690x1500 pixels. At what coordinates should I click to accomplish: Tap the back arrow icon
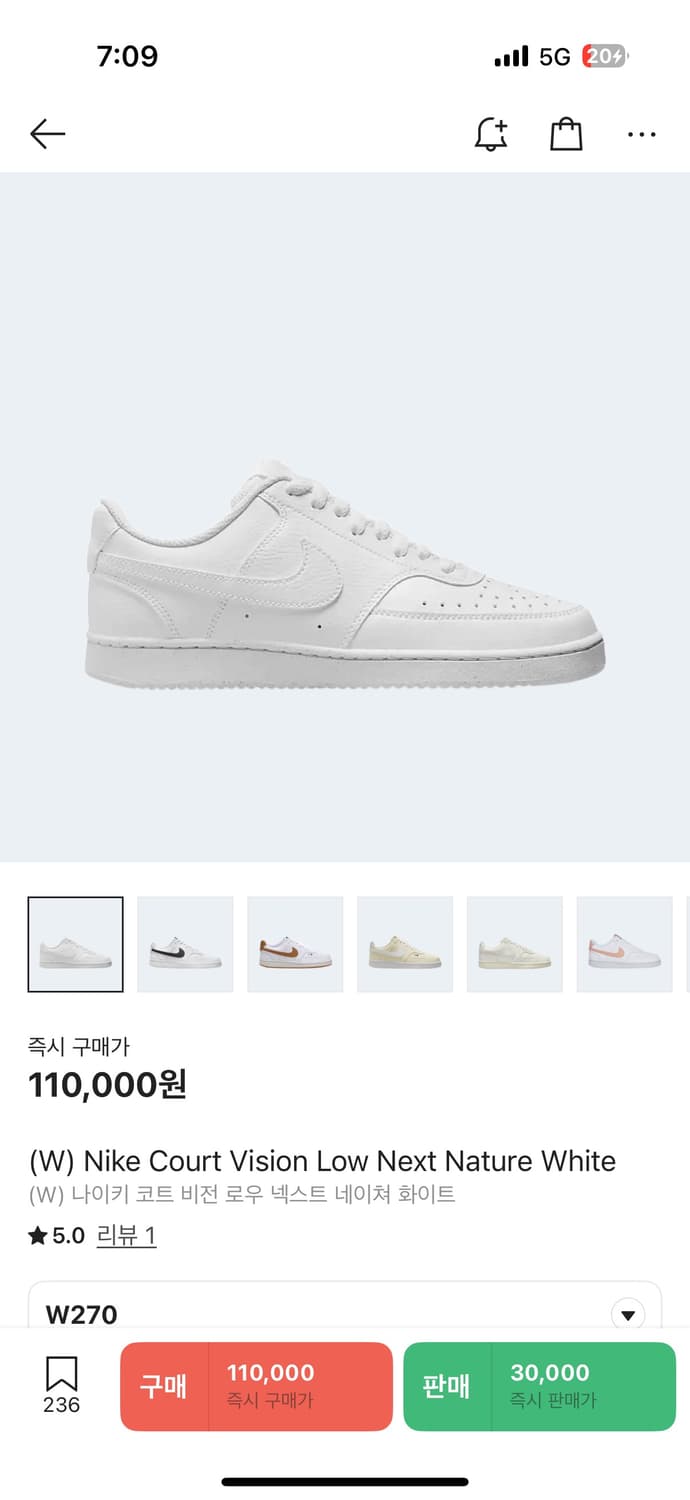47,134
